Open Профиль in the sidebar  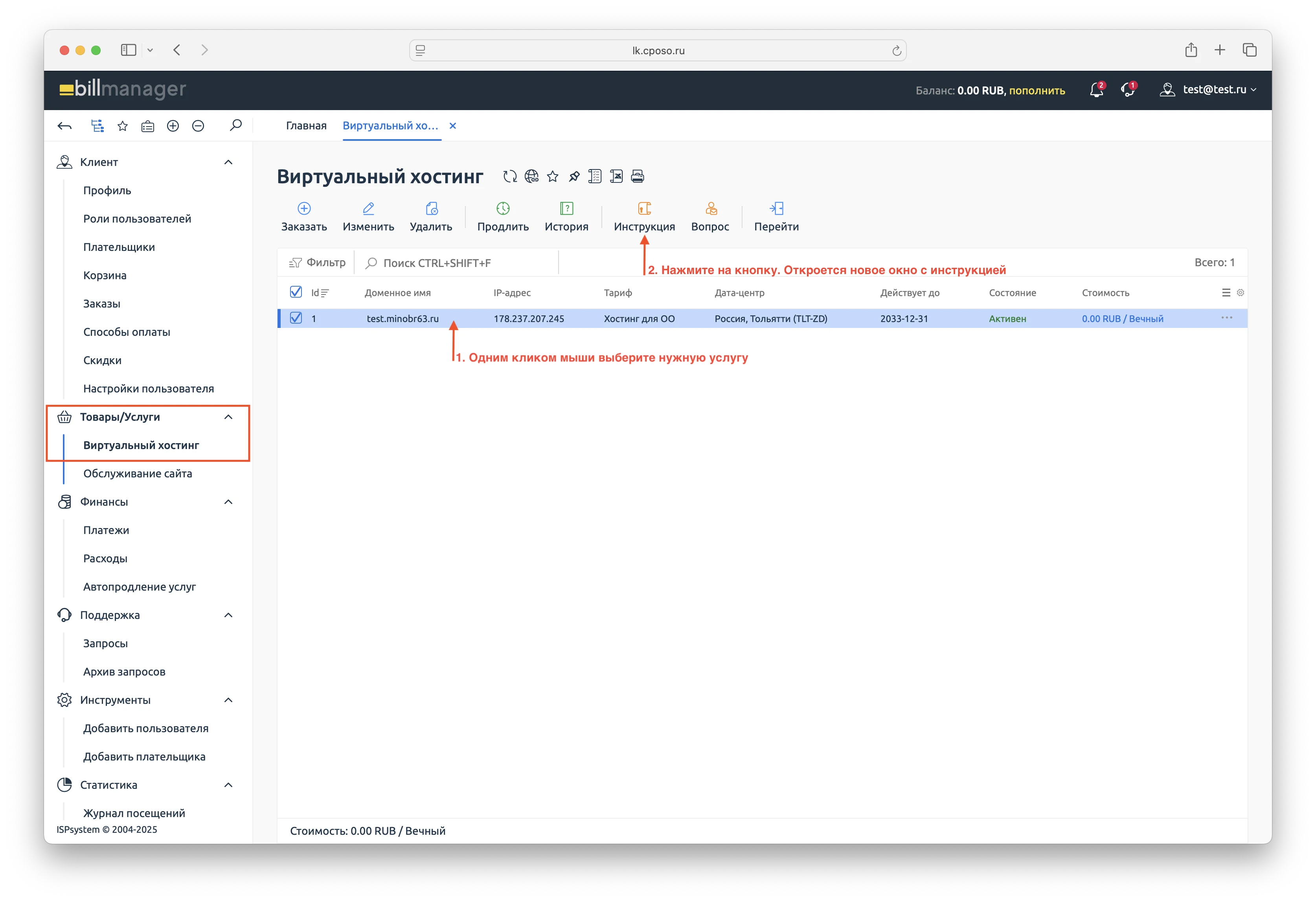tap(107, 190)
